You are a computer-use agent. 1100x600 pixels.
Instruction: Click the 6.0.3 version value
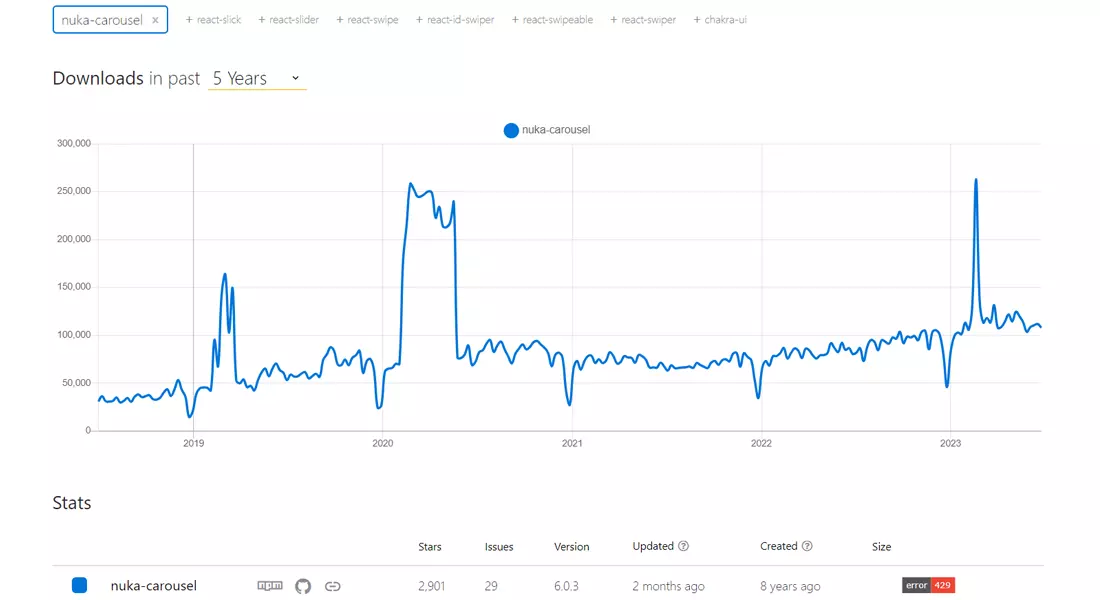(566, 586)
